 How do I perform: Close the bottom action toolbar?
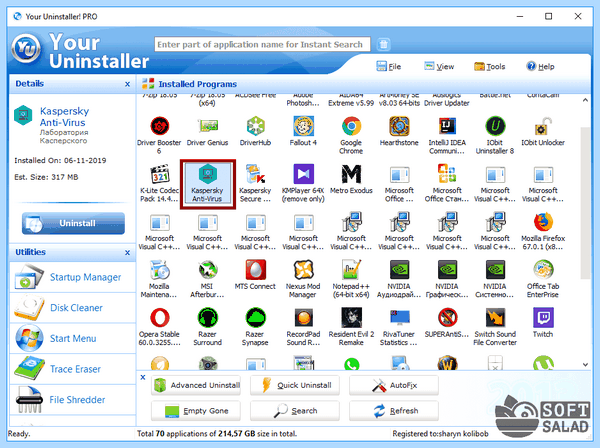[143, 377]
